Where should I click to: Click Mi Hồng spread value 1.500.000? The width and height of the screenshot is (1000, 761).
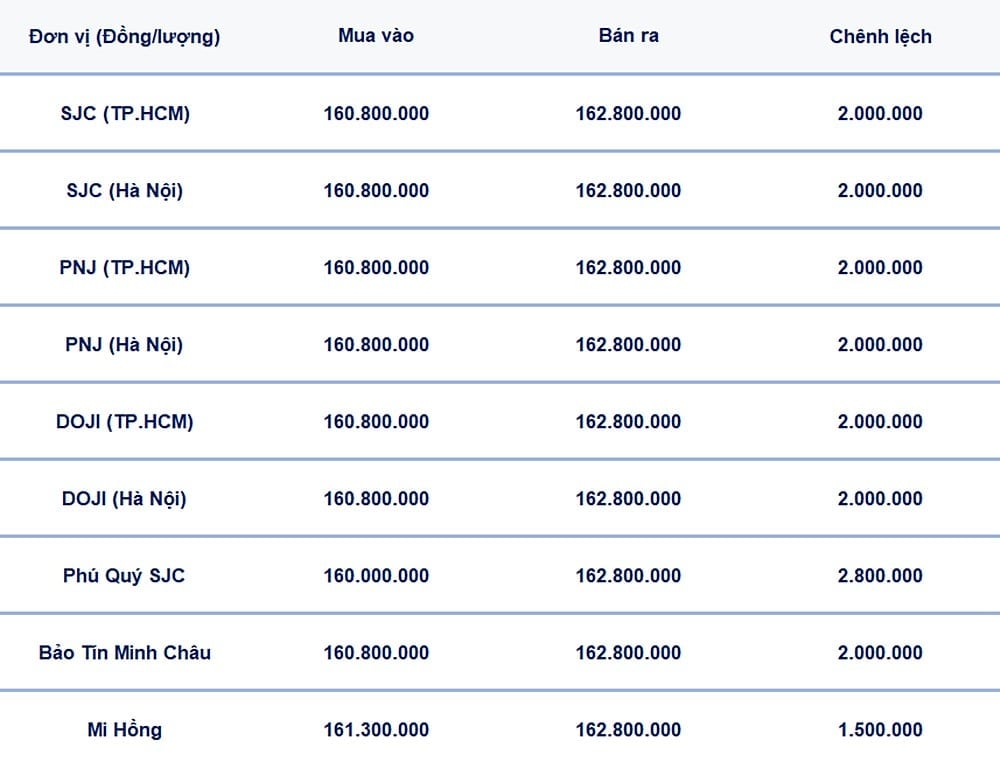880,730
